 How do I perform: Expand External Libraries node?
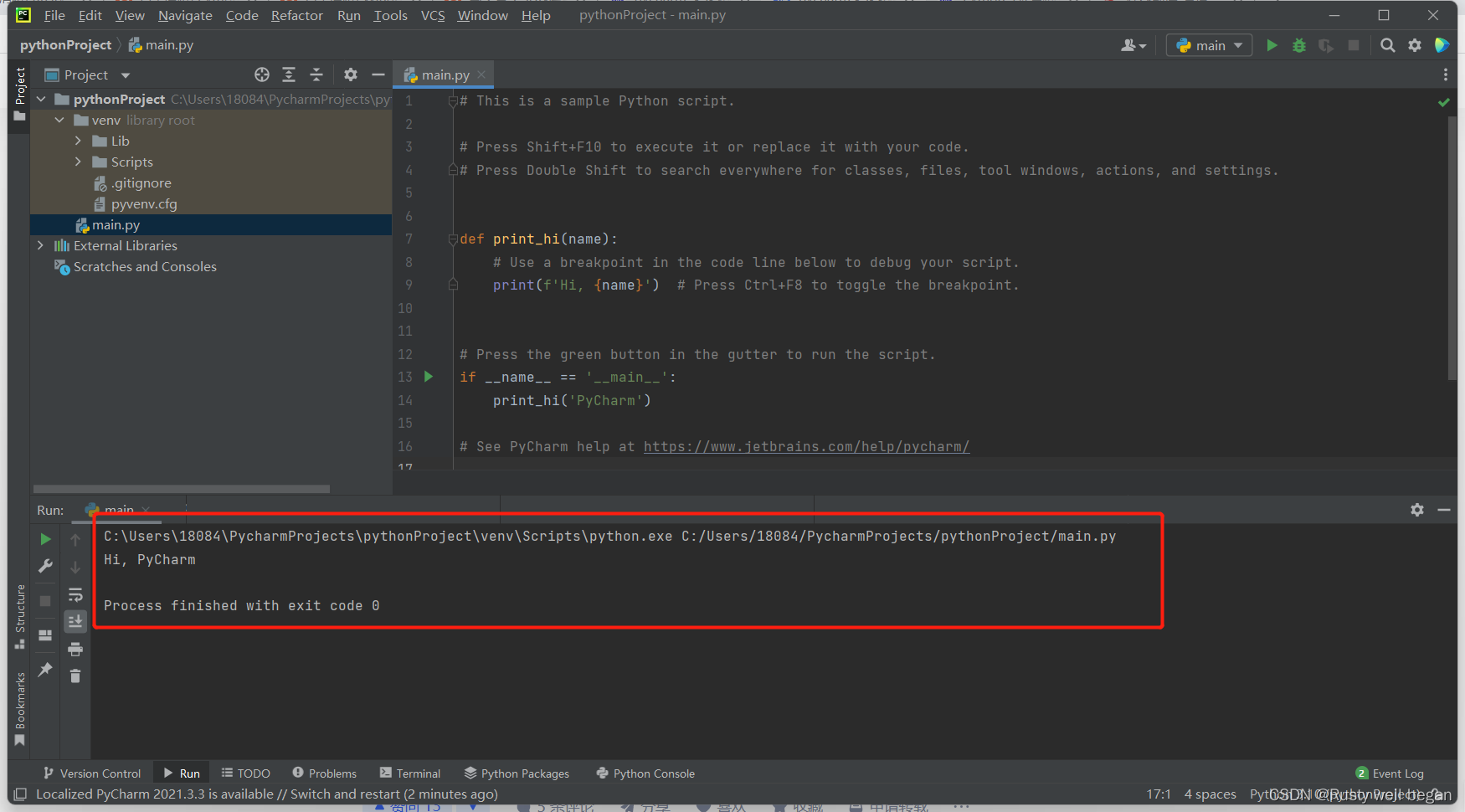tap(40, 245)
